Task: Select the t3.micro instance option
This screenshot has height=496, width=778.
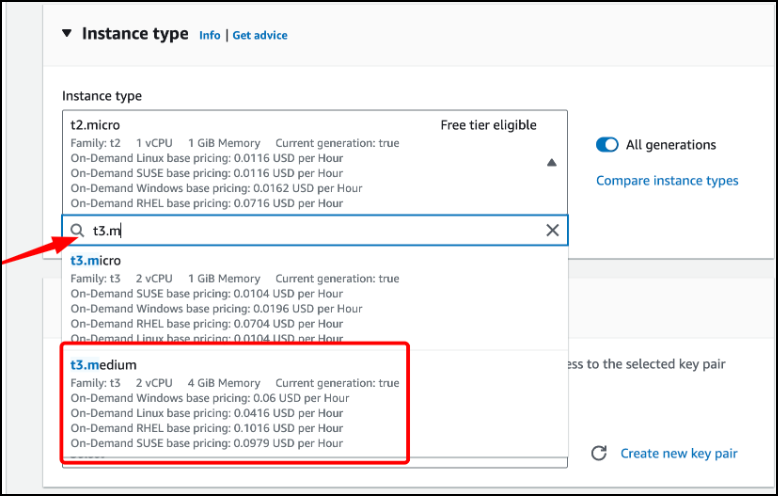Action: tap(315, 299)
